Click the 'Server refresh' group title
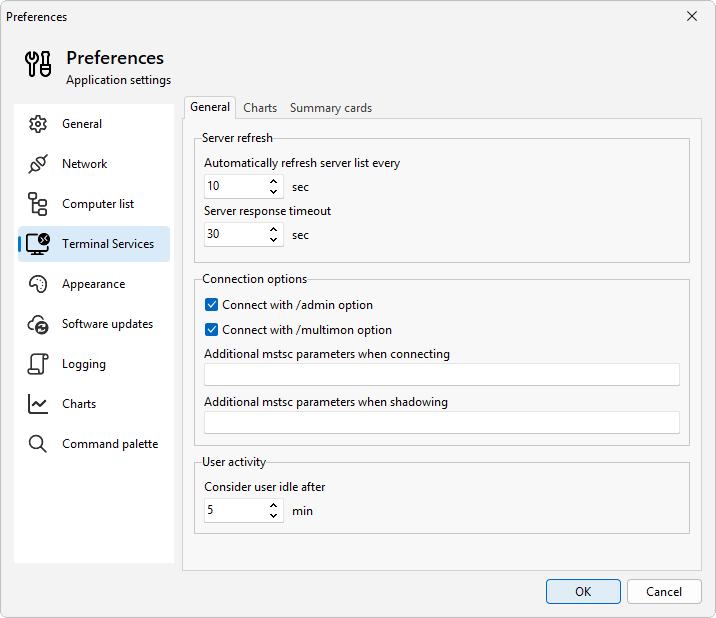 point(237,138)
